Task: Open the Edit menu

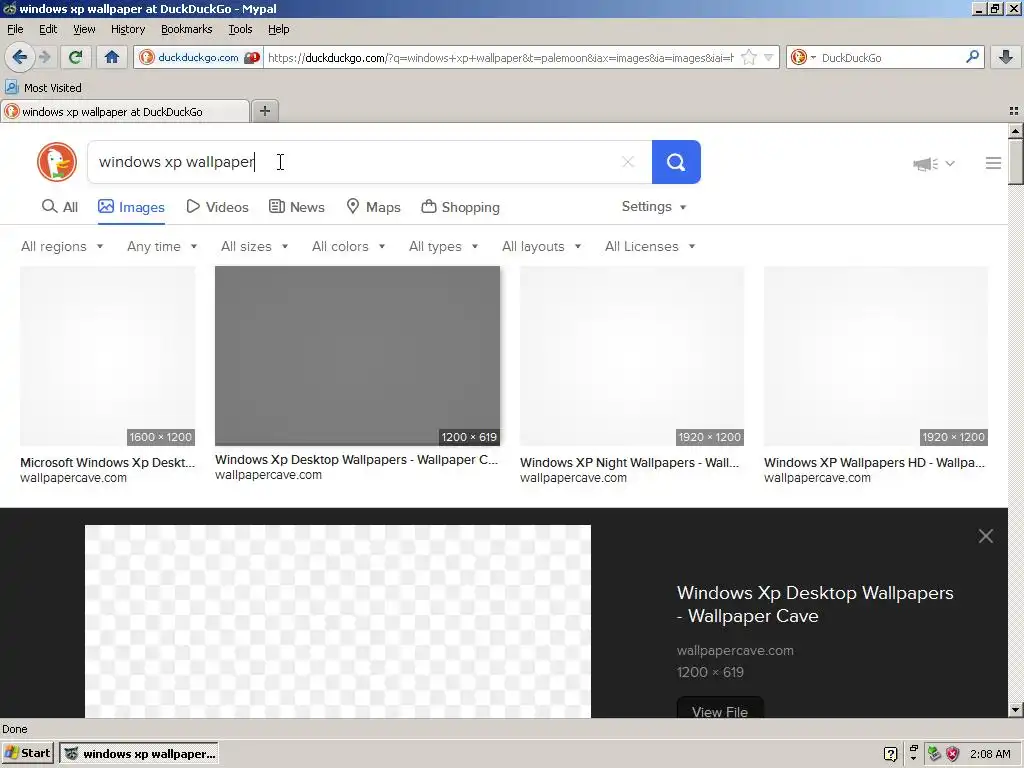Action: pos(48,29)
